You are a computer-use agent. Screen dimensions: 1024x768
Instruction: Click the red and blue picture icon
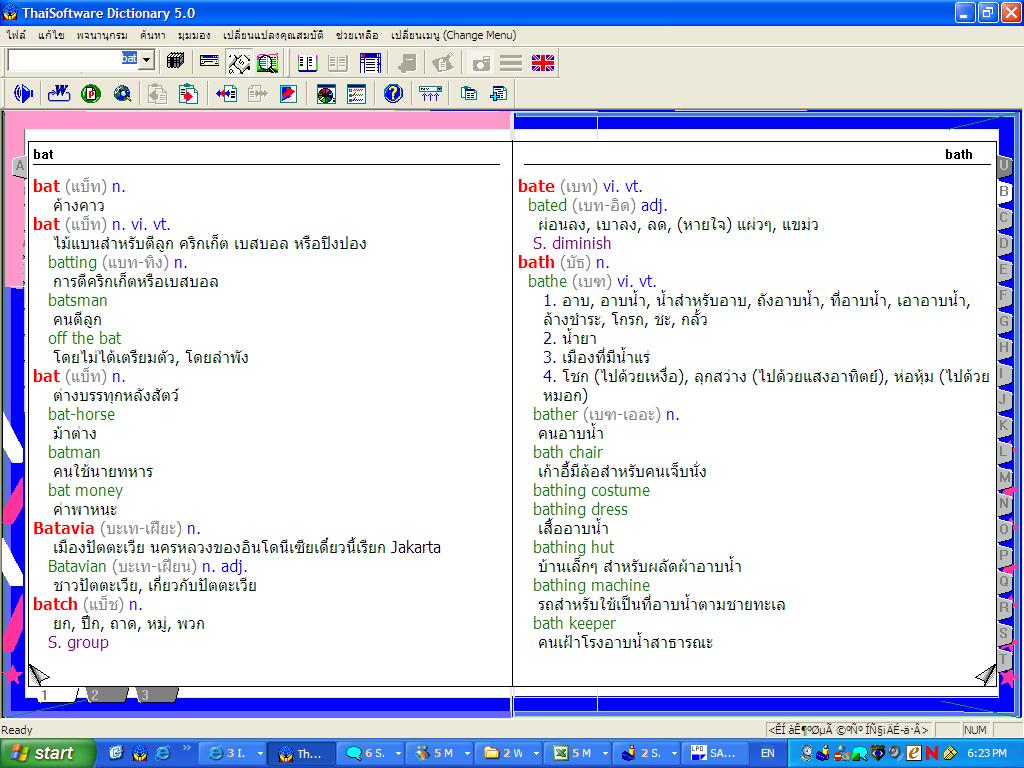click(x=289, y=93)
